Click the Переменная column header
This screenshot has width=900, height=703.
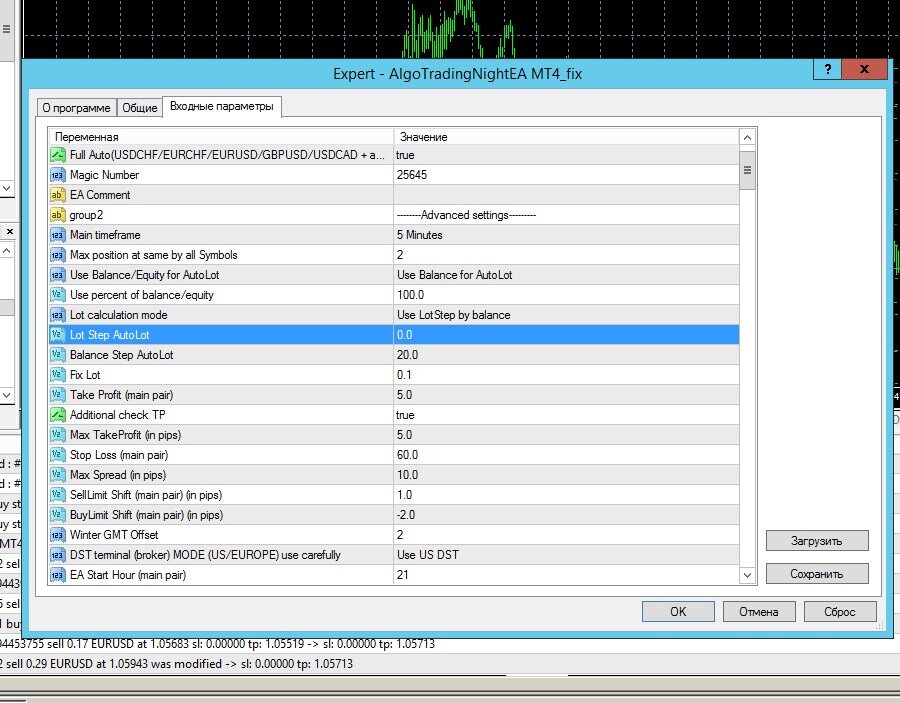tap(221, 137)
